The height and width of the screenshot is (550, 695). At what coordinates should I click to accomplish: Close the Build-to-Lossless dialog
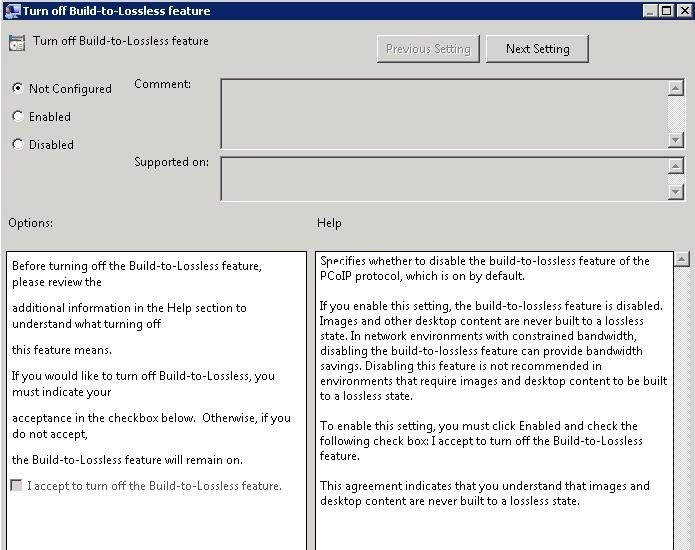coord(684,11)
